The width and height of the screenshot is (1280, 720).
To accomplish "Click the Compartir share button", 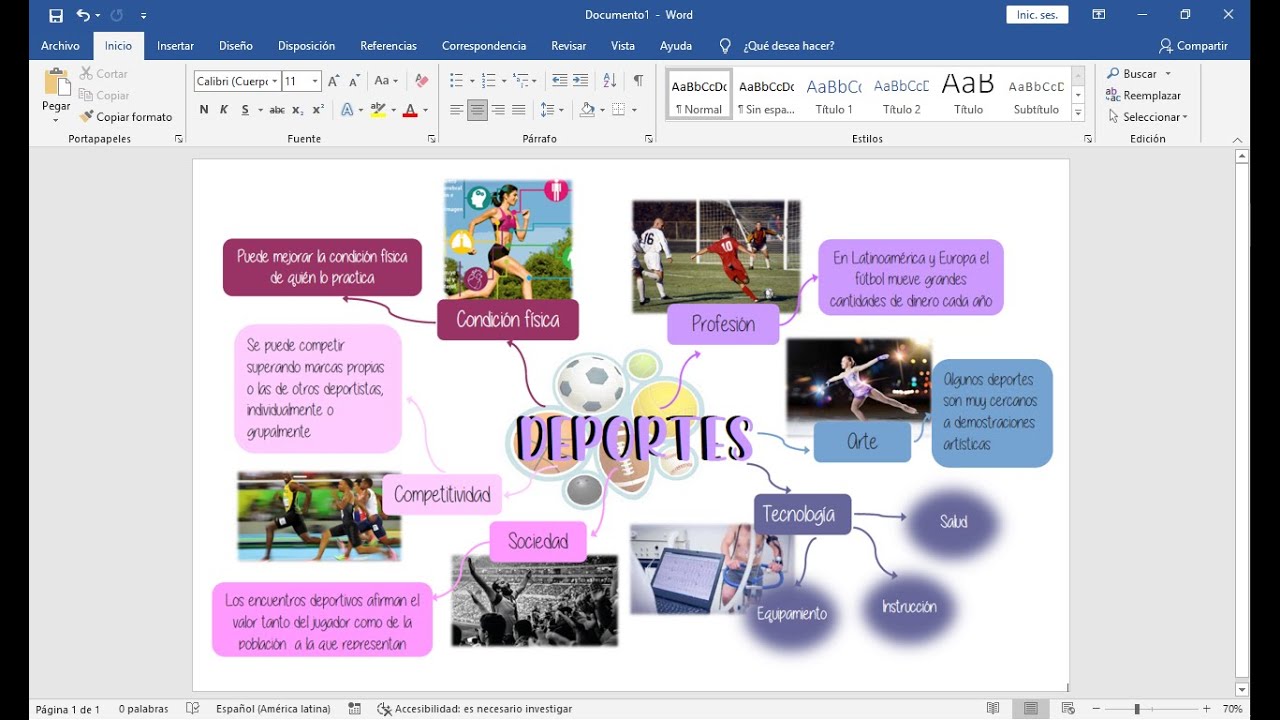I will 1193,46.
